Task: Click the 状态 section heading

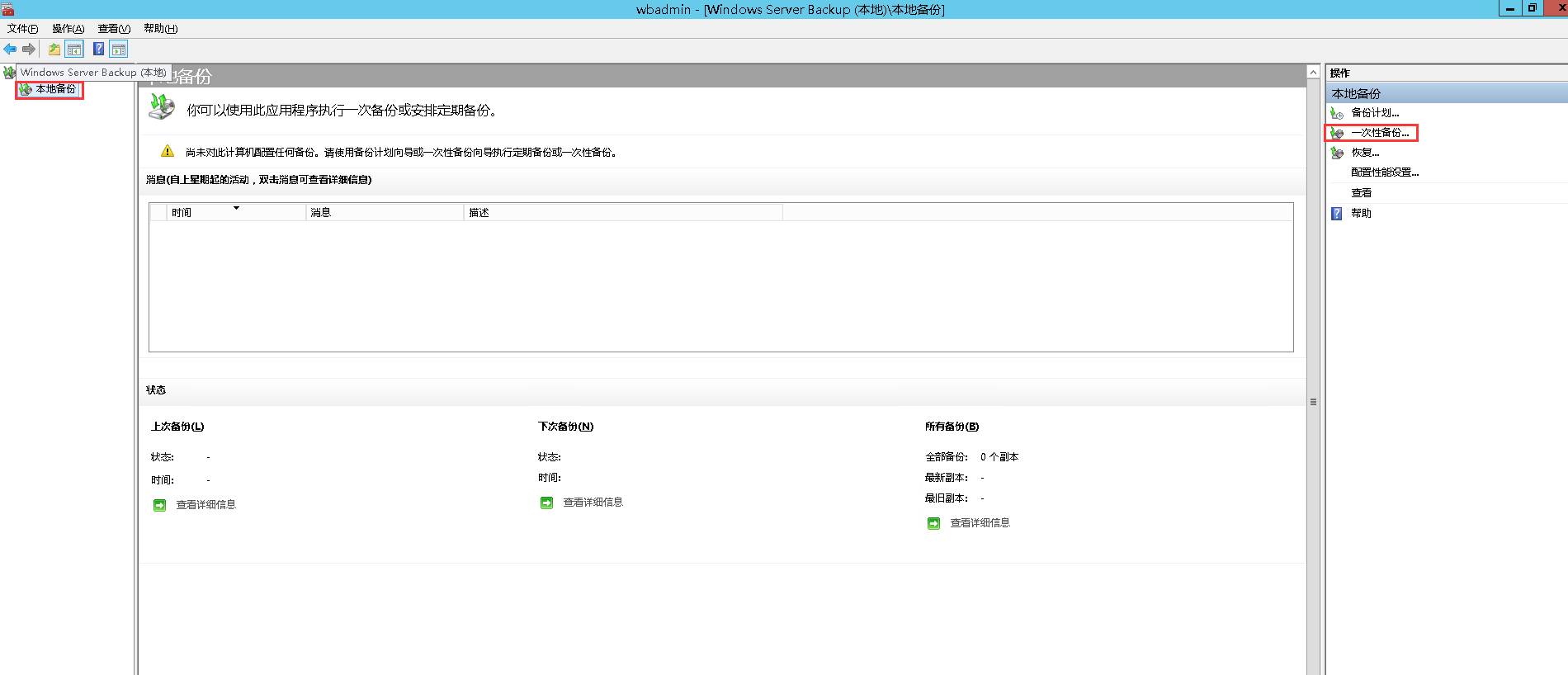Action: coord(156,390)
